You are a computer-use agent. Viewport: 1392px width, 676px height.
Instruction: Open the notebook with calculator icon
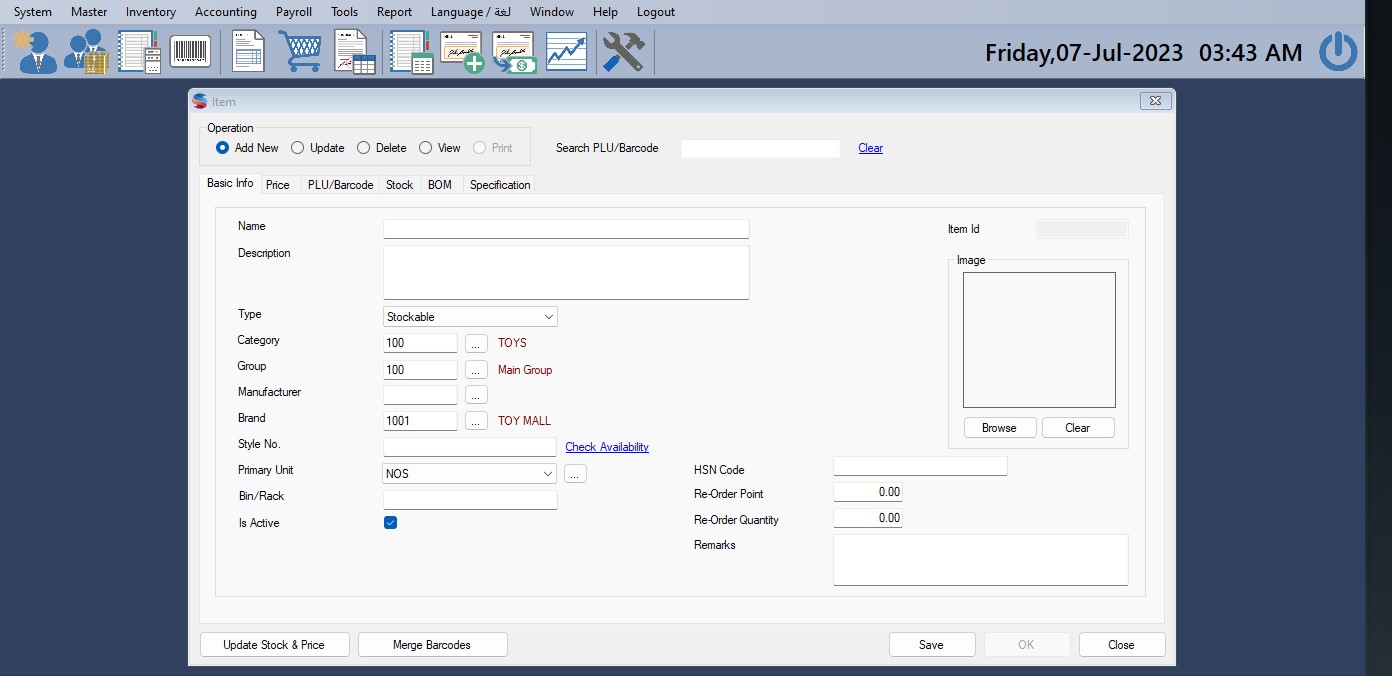(x=140, y=51)
